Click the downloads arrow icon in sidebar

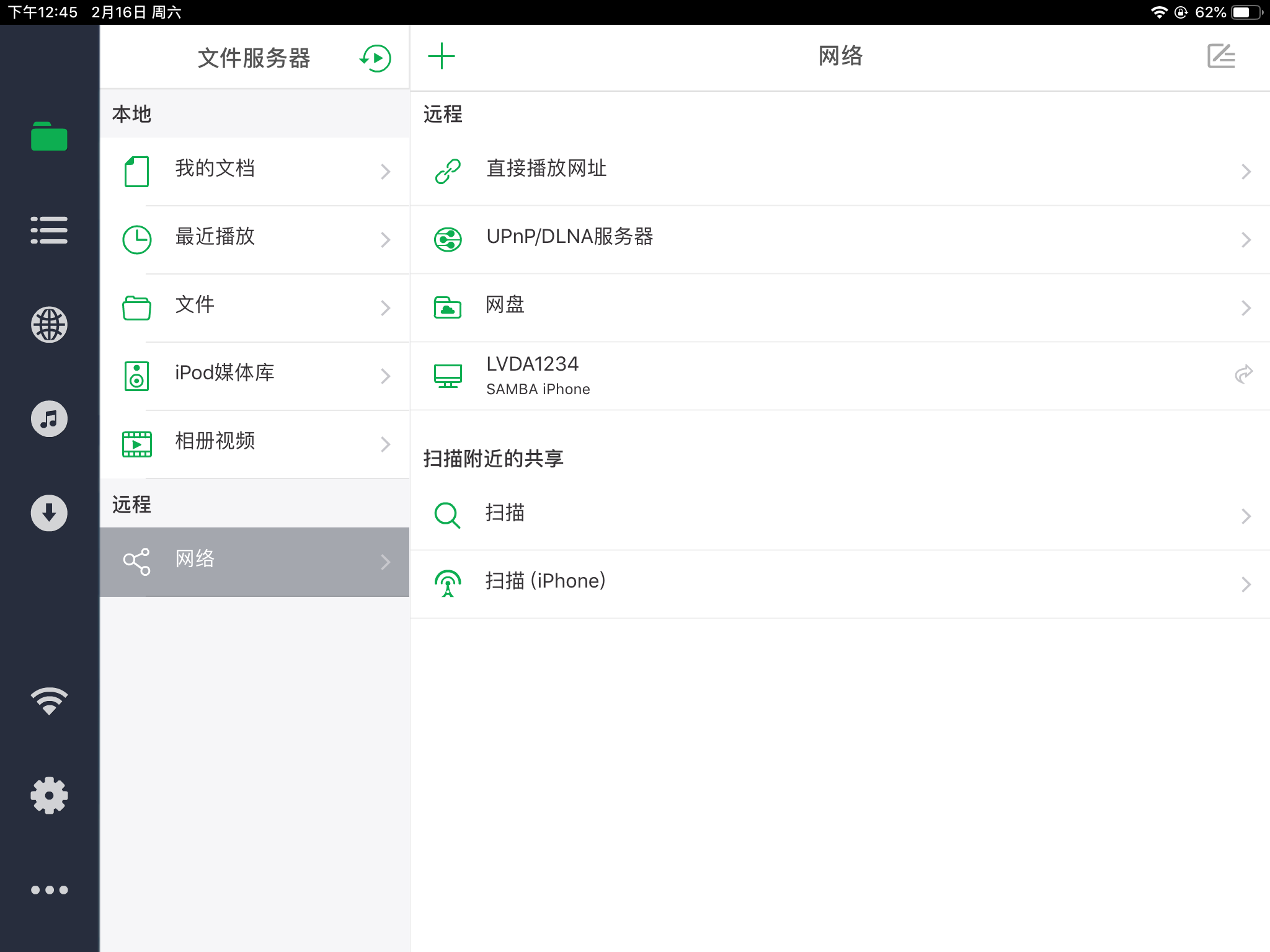coord(49,513)
